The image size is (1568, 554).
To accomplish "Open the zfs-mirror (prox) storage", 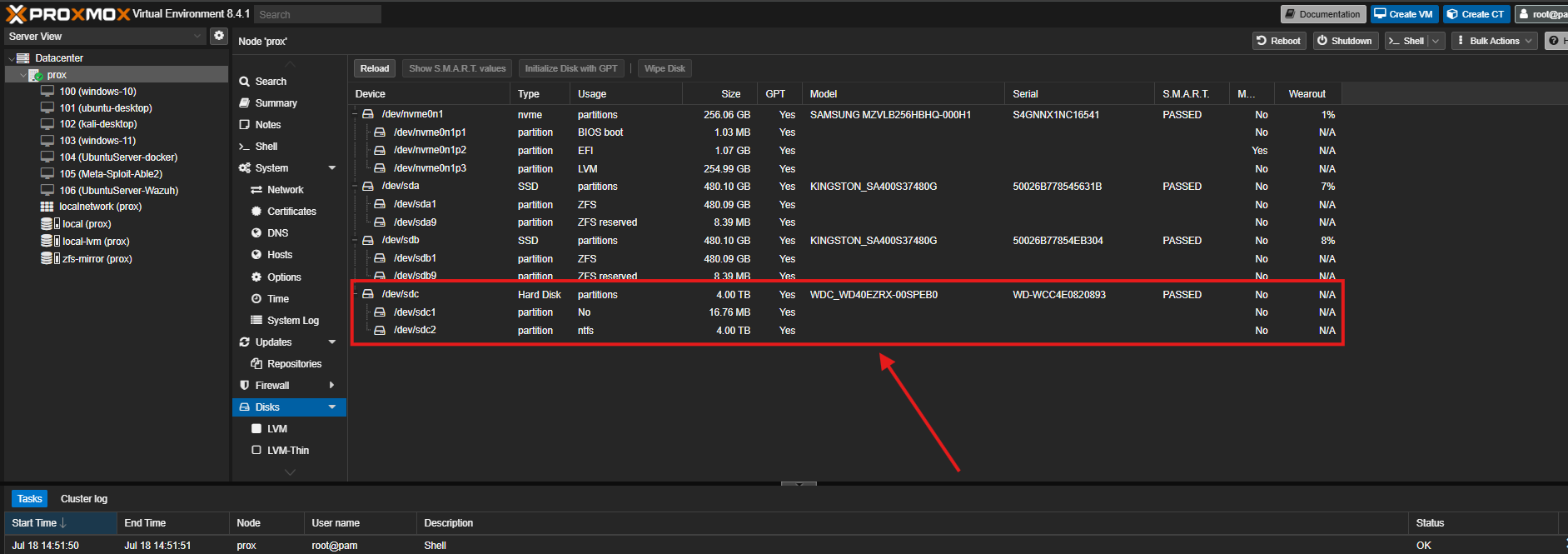I will coord(97,259).
